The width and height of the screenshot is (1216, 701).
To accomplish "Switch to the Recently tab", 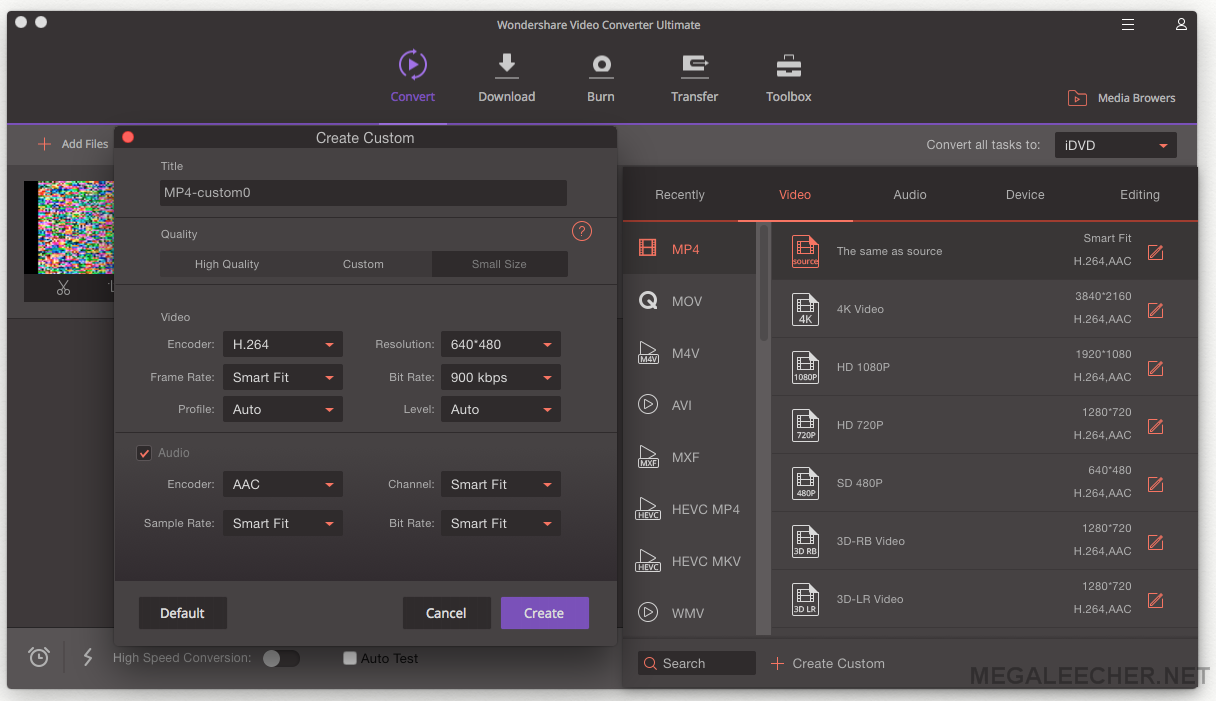I will point(680,195).
